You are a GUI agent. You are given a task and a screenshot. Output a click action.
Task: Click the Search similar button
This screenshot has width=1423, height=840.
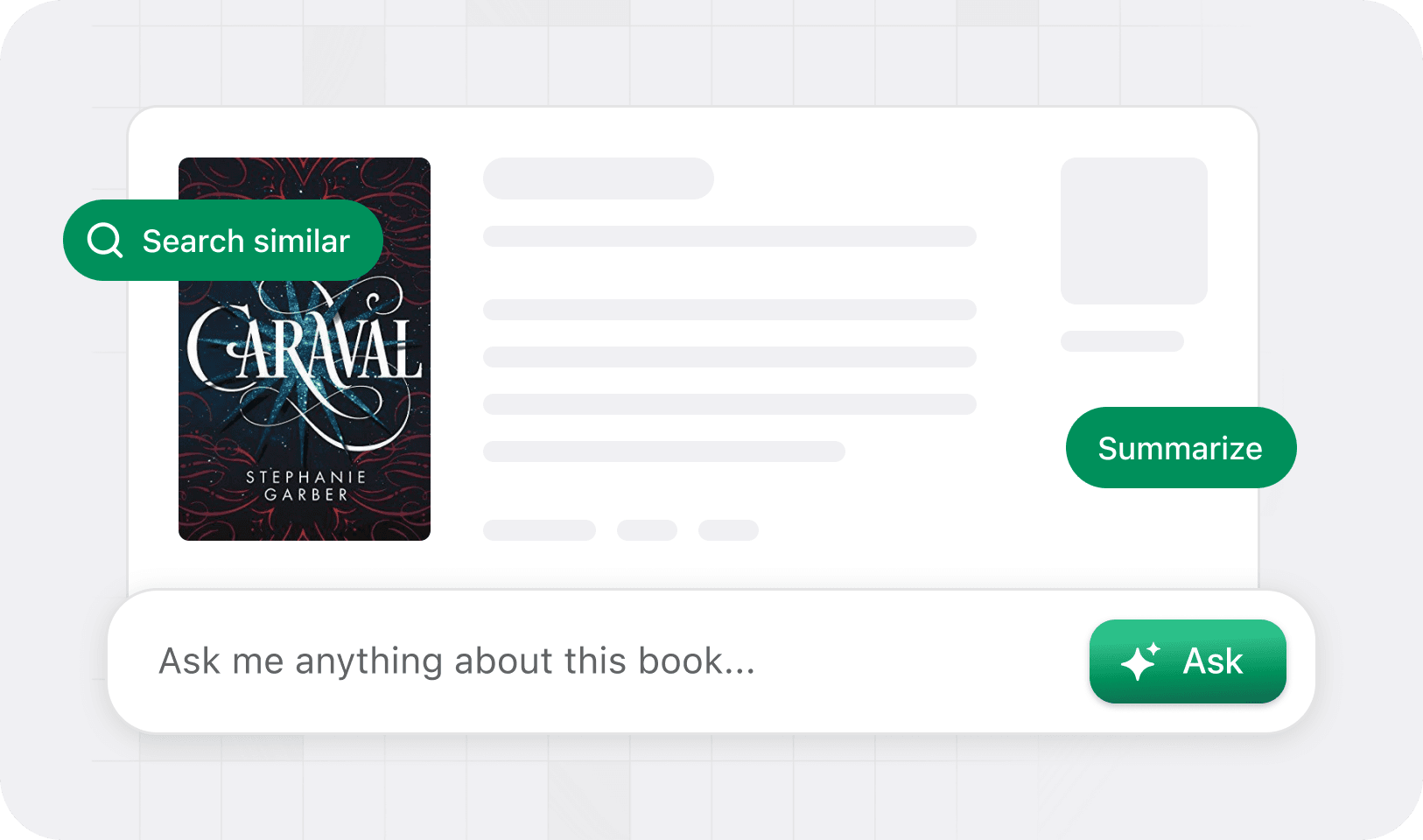pyautogui.click(x=223, y=241)
